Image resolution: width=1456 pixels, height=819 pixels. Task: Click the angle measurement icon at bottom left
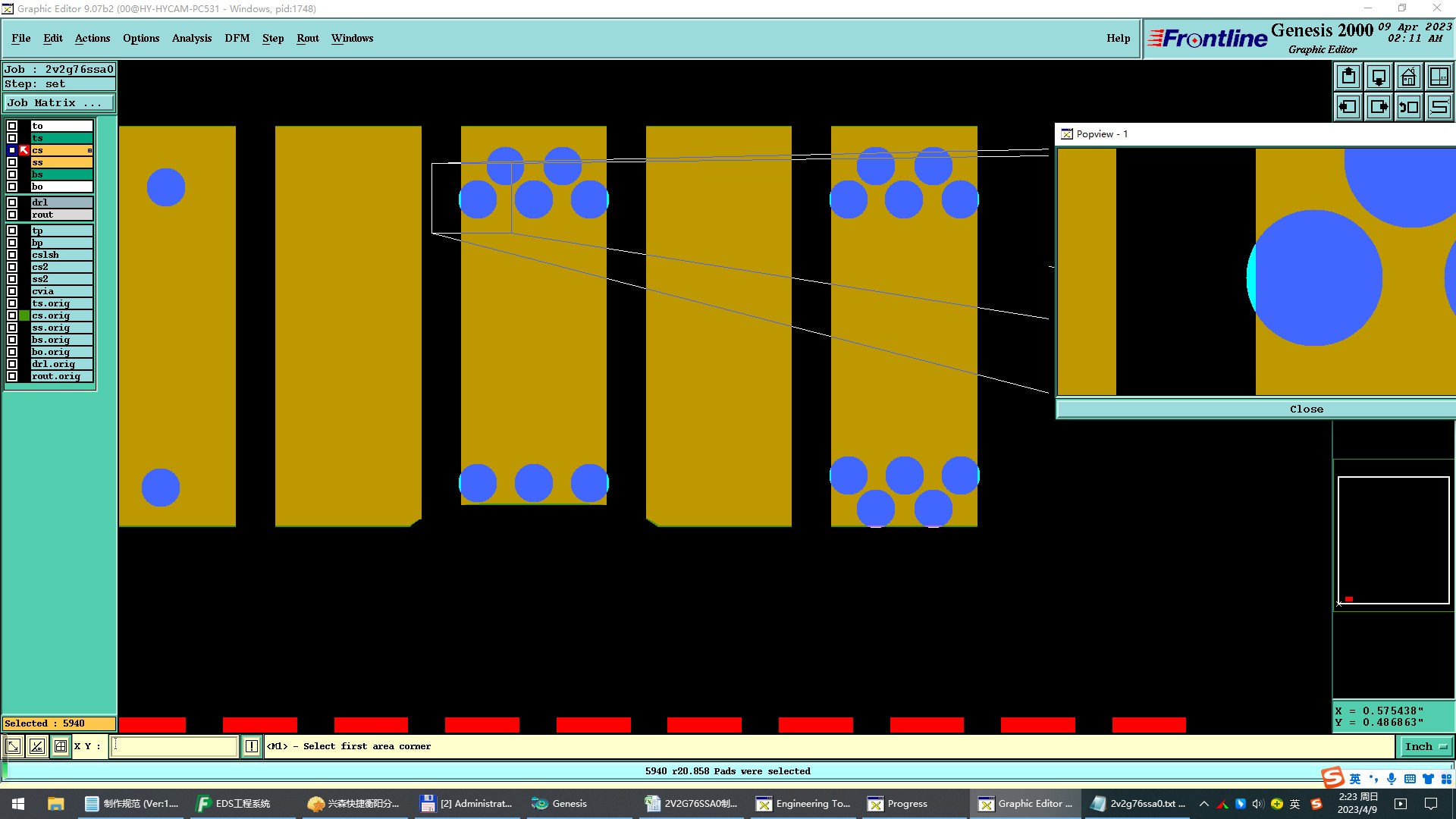pos(37,746)
